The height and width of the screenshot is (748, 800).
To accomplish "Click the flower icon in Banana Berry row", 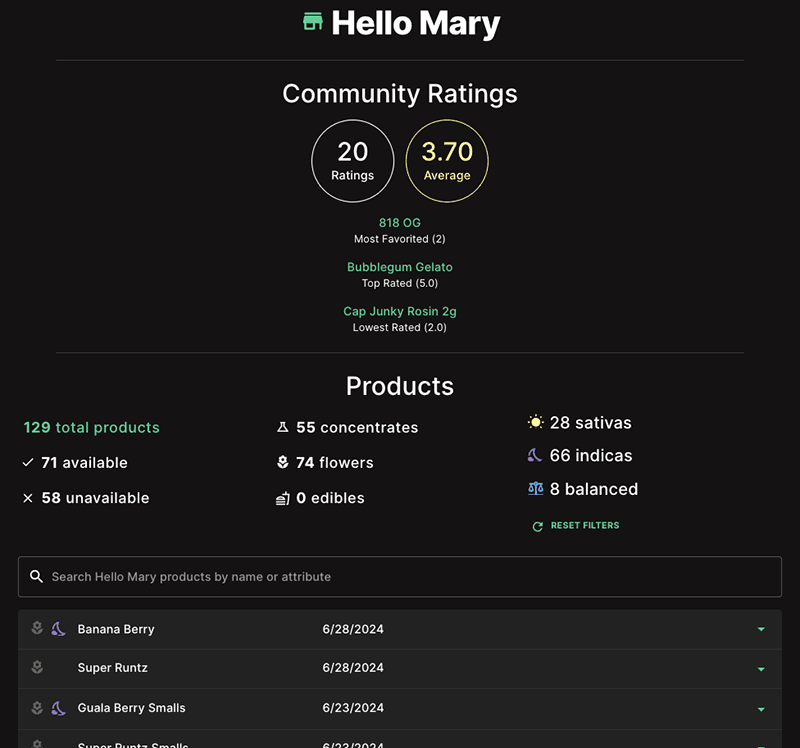I will coord(37,628).
